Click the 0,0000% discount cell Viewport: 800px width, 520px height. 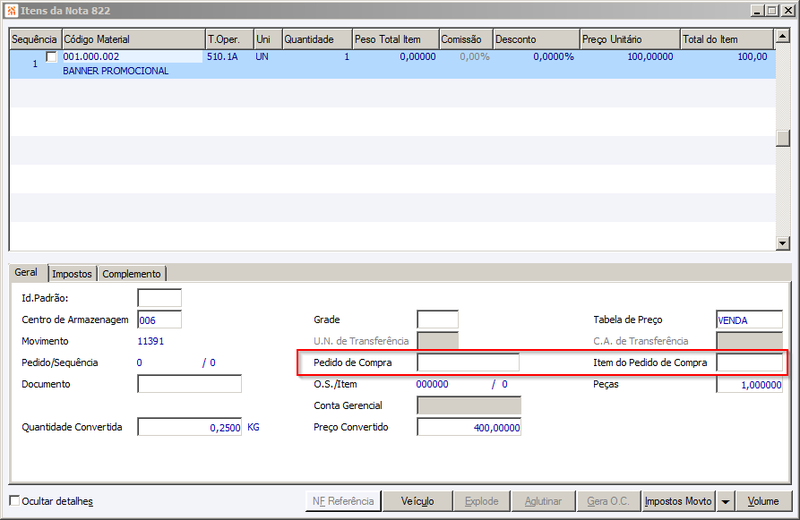pyautogui.click(x=554, y=57)
